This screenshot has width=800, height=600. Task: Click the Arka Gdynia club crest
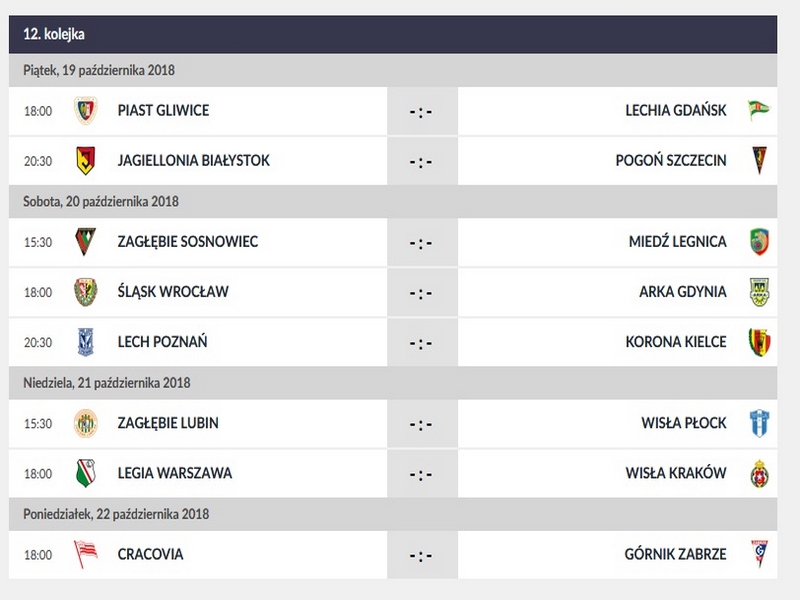pos(759,292)
